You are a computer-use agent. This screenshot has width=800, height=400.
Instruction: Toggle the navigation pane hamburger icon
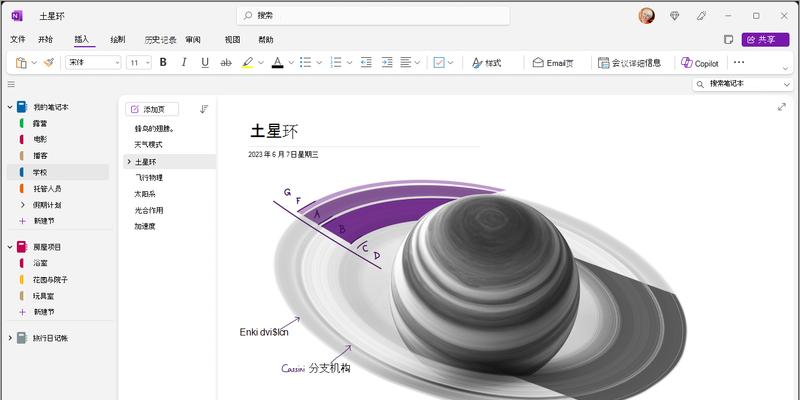11,84
